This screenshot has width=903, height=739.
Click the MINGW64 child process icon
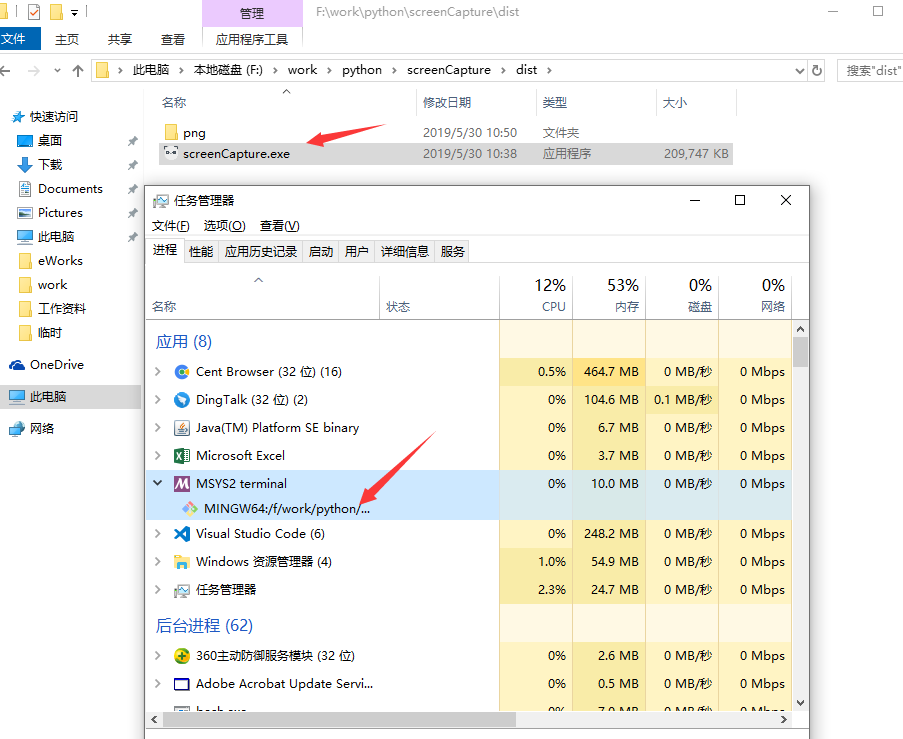(x=190, y=509)
